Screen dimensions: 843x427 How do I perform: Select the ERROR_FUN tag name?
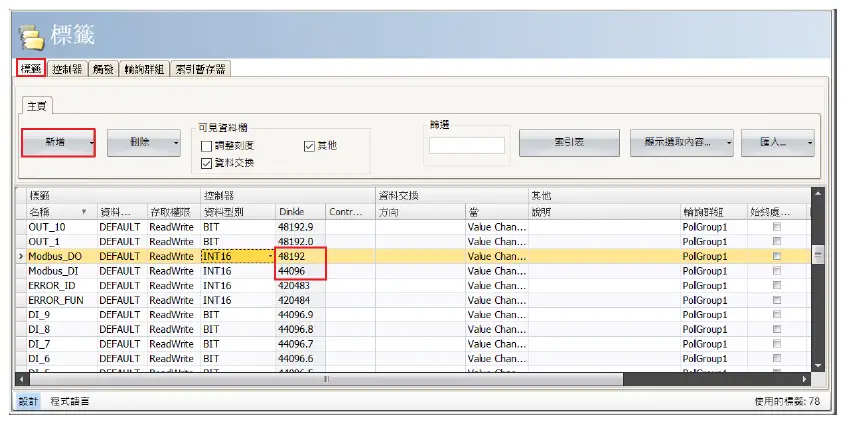[56, 300]
